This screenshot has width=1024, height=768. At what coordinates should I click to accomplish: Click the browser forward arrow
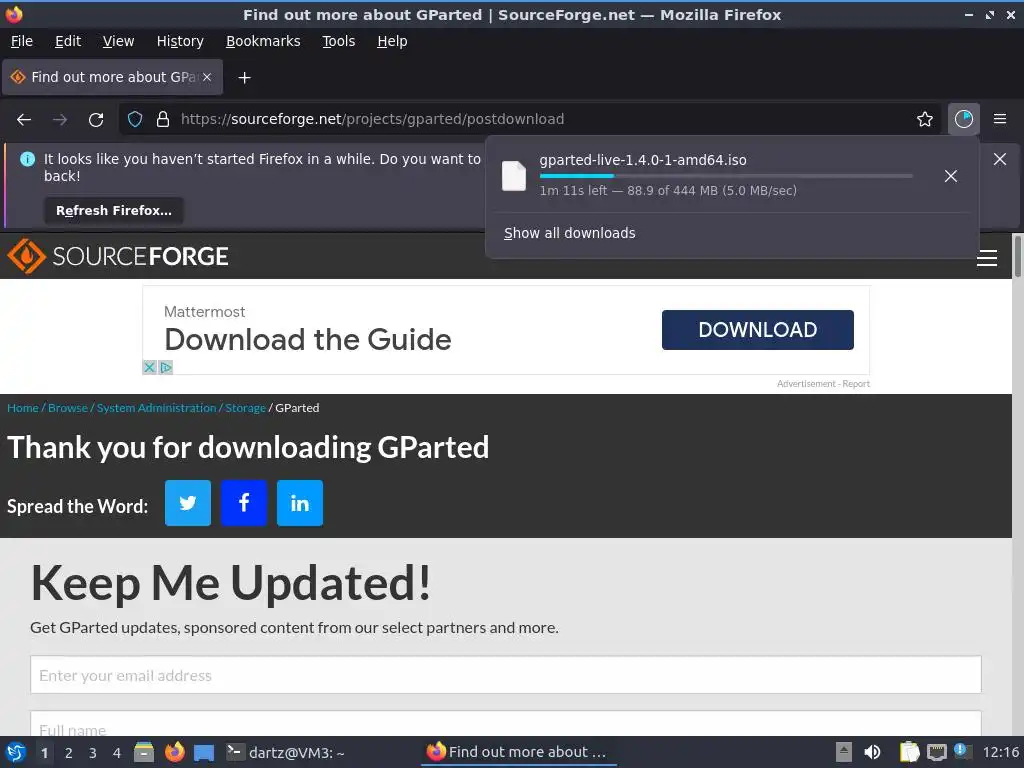tap(60, 120)
